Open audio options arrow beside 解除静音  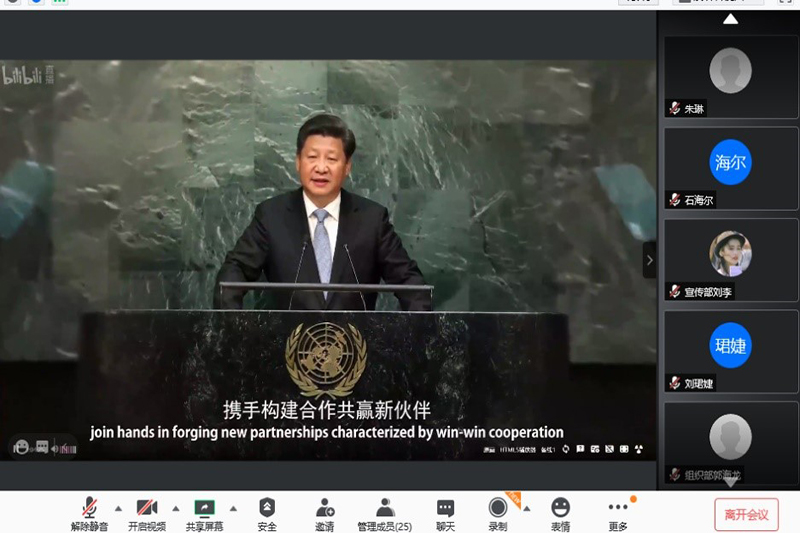(x=118, y=509)
